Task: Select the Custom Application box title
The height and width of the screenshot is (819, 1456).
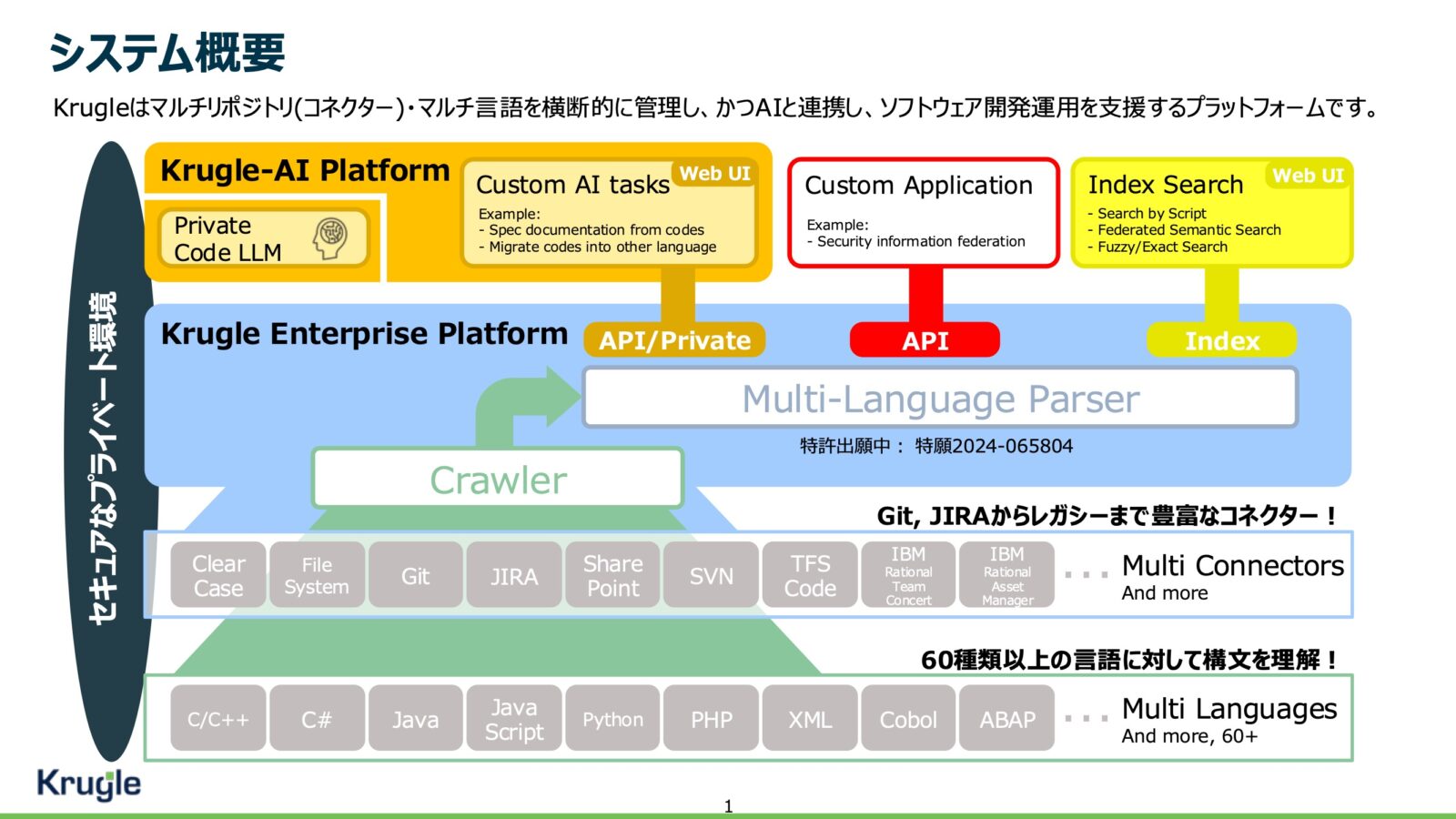Action: [x=918, y=186]
